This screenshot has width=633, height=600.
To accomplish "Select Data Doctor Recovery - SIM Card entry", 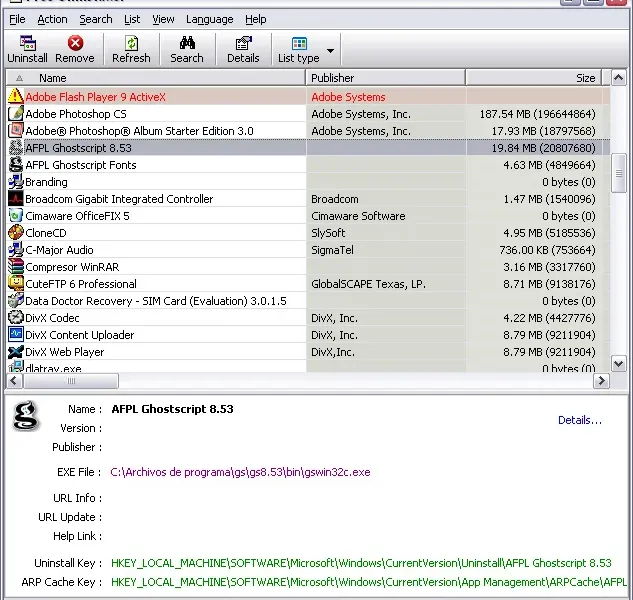I will point(156,301).
